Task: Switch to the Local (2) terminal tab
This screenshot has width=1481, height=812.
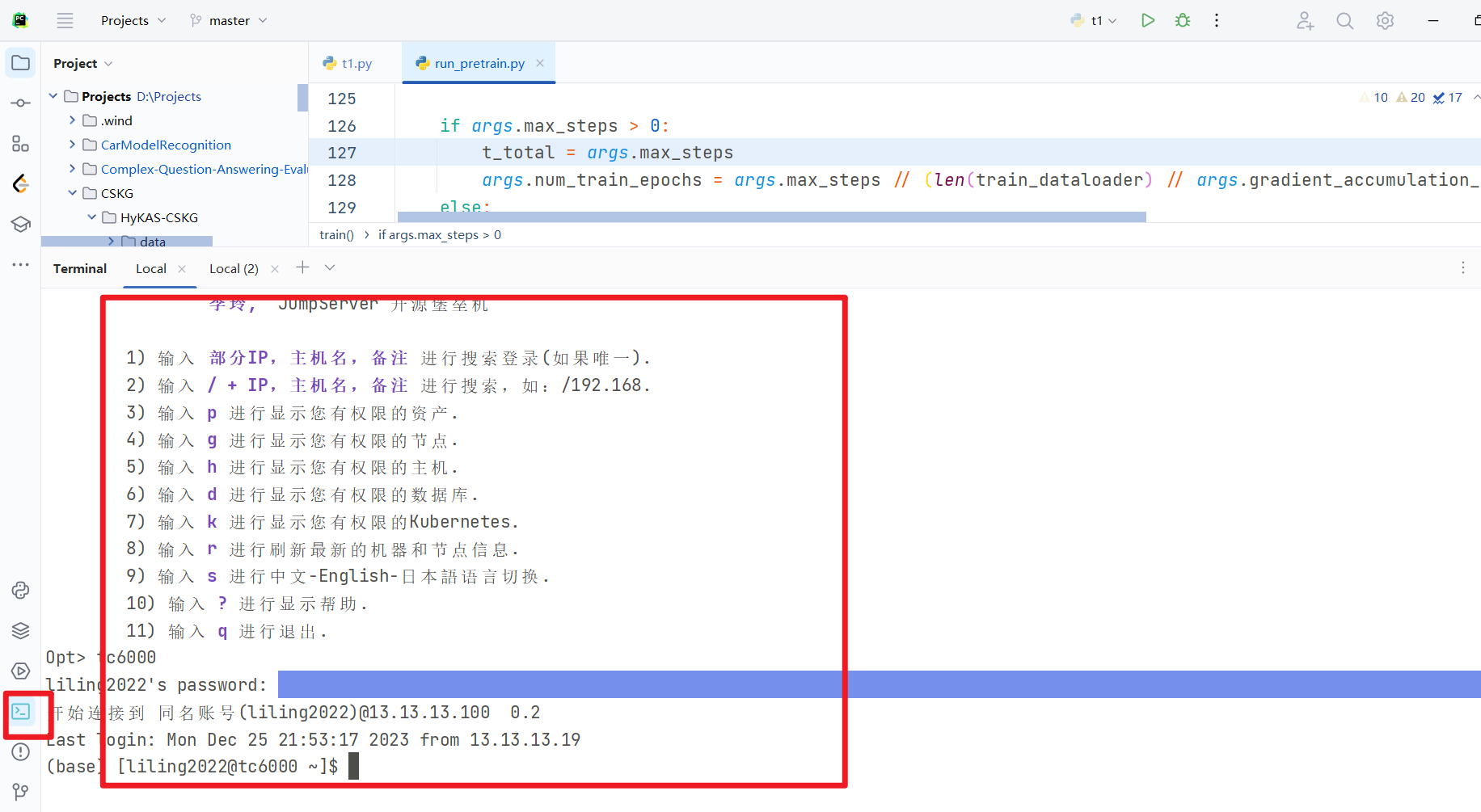Action: (234, 269)
